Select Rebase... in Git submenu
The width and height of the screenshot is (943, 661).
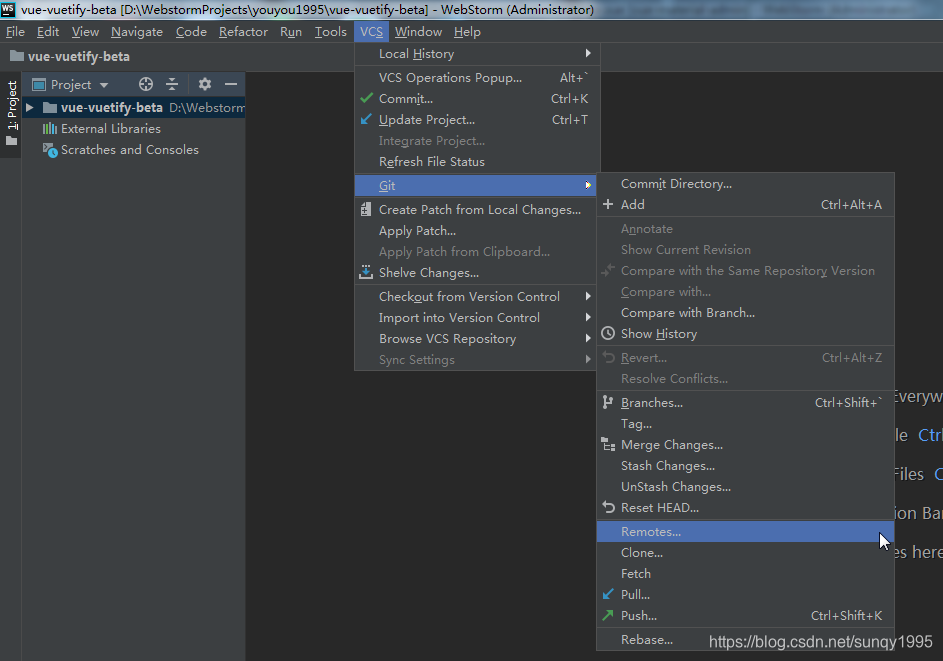click(x=745, y=640)
